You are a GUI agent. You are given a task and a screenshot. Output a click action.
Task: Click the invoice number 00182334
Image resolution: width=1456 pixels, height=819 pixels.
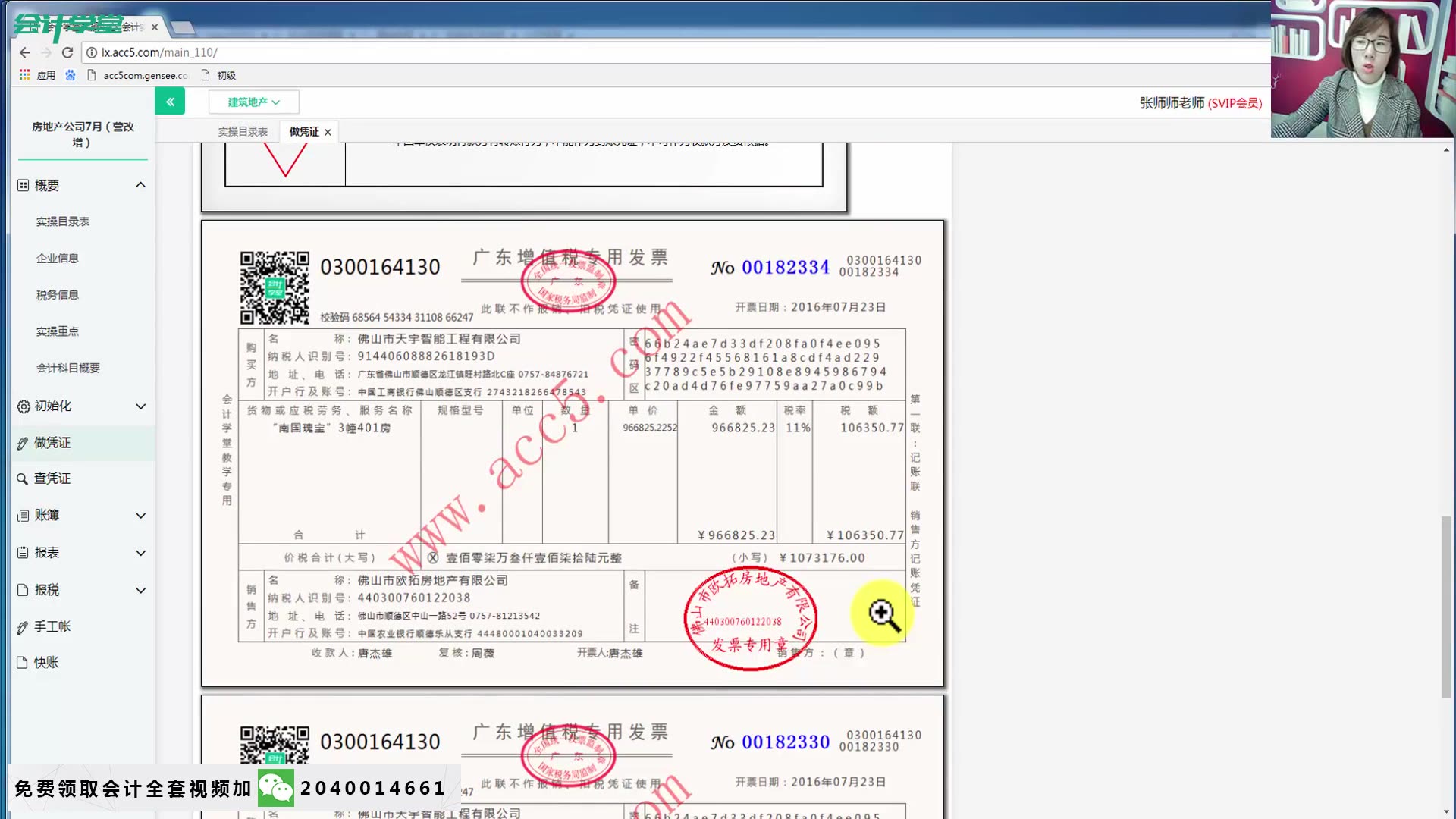(x=785, y=268)
